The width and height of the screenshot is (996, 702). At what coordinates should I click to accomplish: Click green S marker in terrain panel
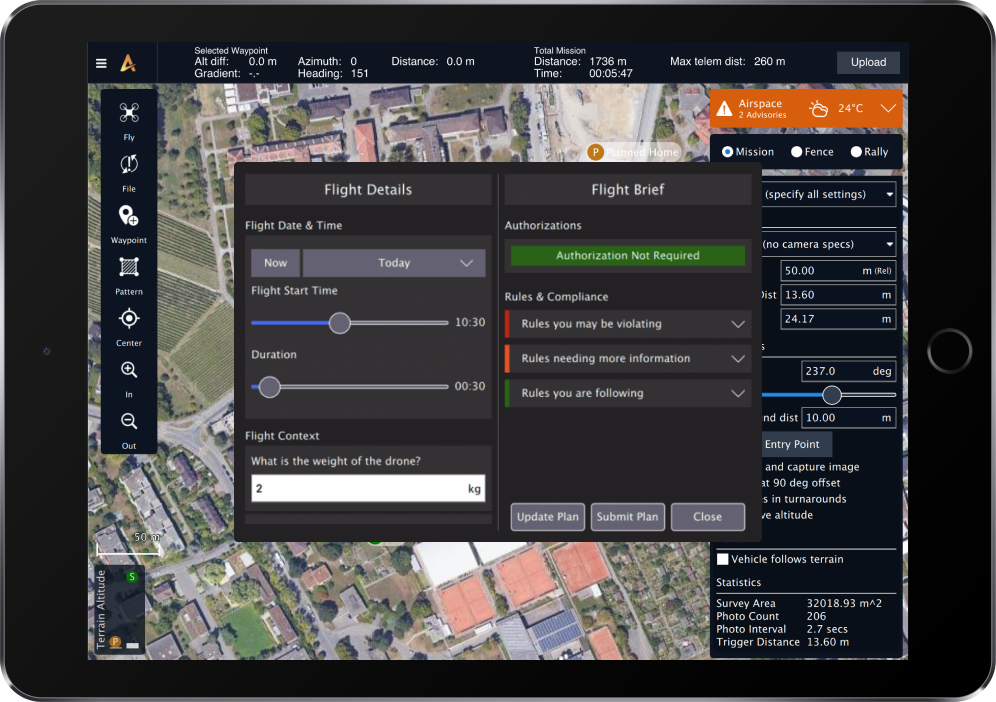(131, 577)
